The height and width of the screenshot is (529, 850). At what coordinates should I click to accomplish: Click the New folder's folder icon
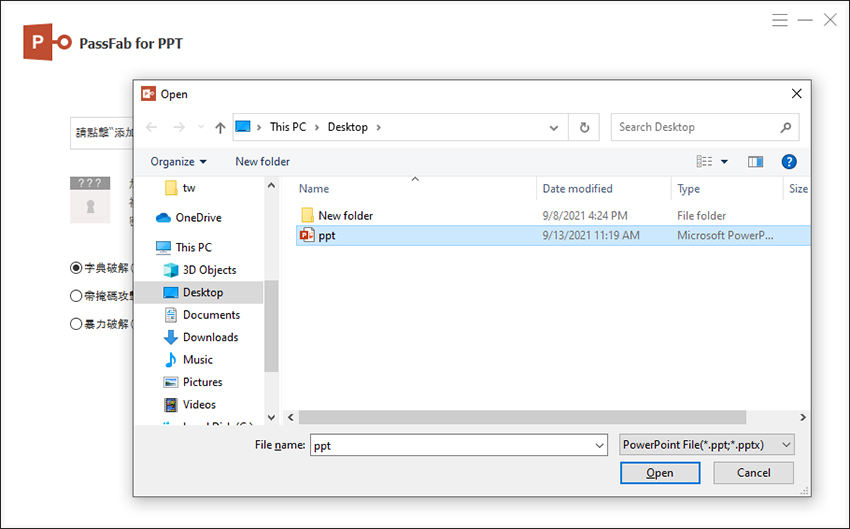[307, 215]
